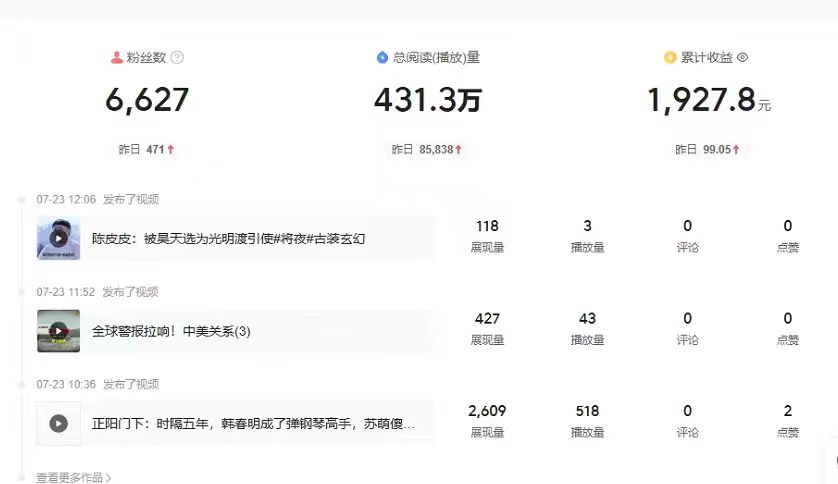Click likes count for 陈皮皮 video
The height and width of the screenshot is (484, 838).
(x=788, y=226)
